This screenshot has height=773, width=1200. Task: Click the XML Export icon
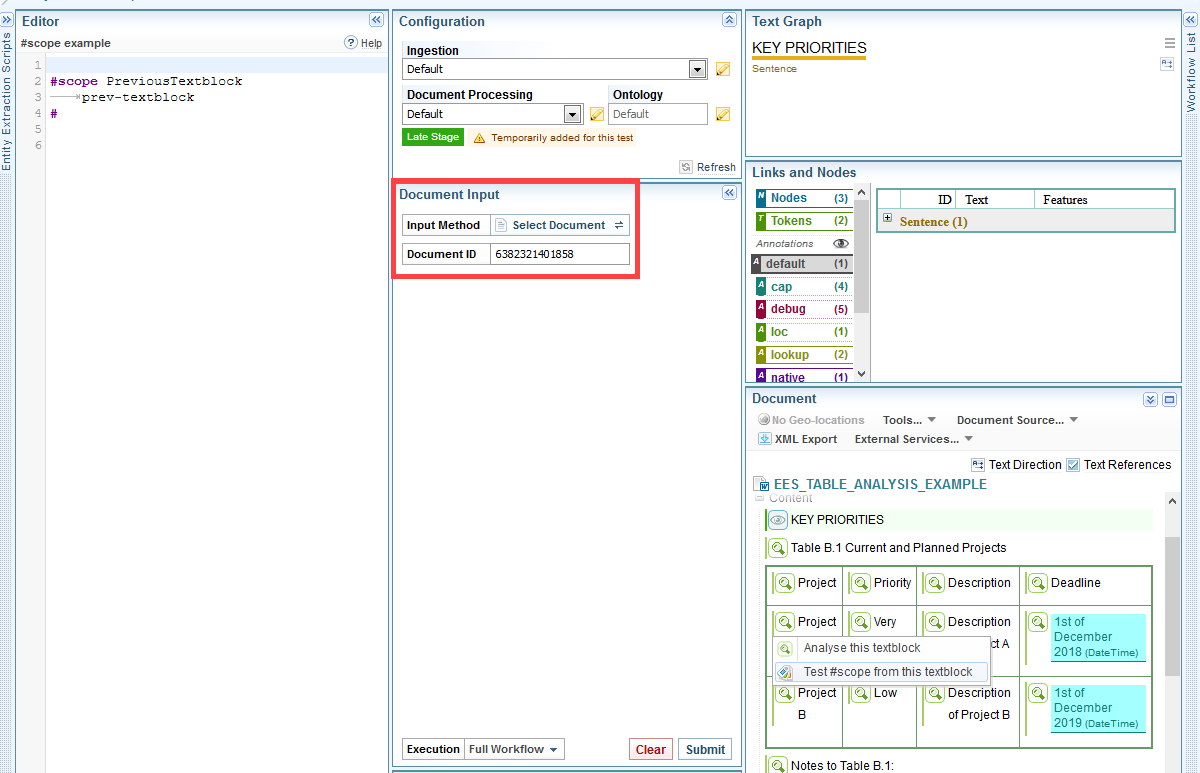[765, 439]
